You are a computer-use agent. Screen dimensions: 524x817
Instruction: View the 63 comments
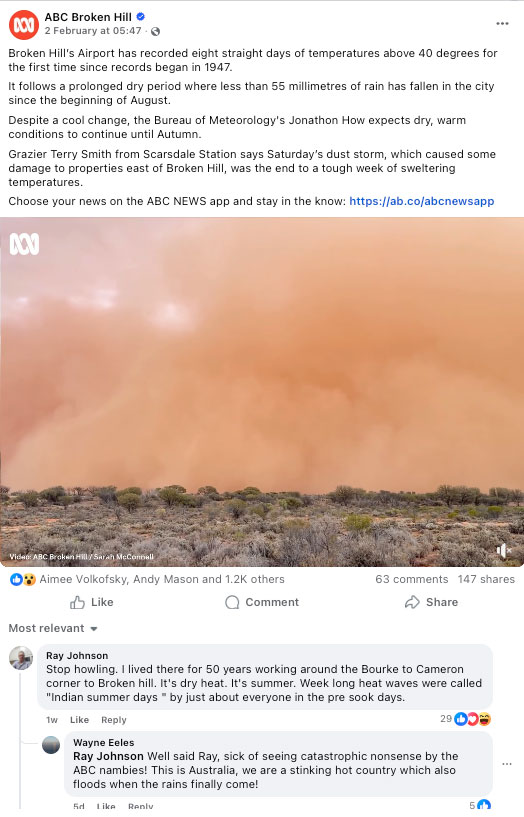pyautogui.click(x=411, y=579)
